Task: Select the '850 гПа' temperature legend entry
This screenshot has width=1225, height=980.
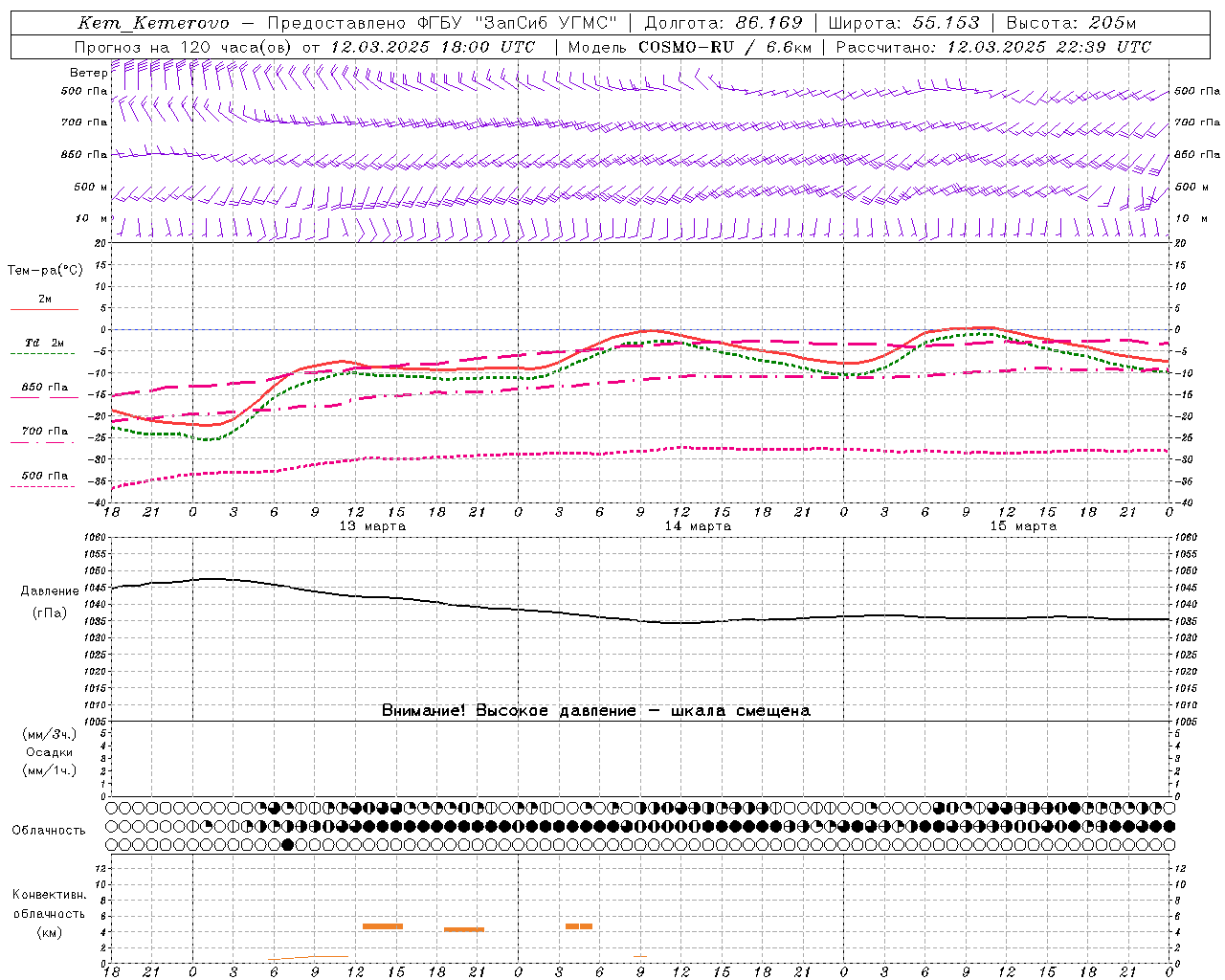Action: click(45, 388)
